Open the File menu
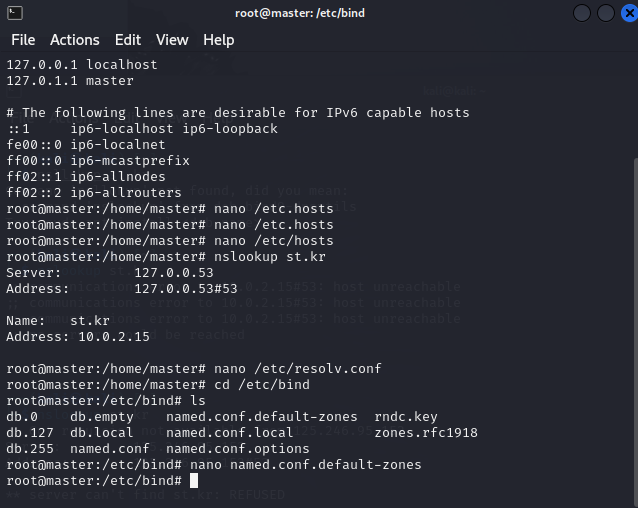 click(x=23, y=40)
